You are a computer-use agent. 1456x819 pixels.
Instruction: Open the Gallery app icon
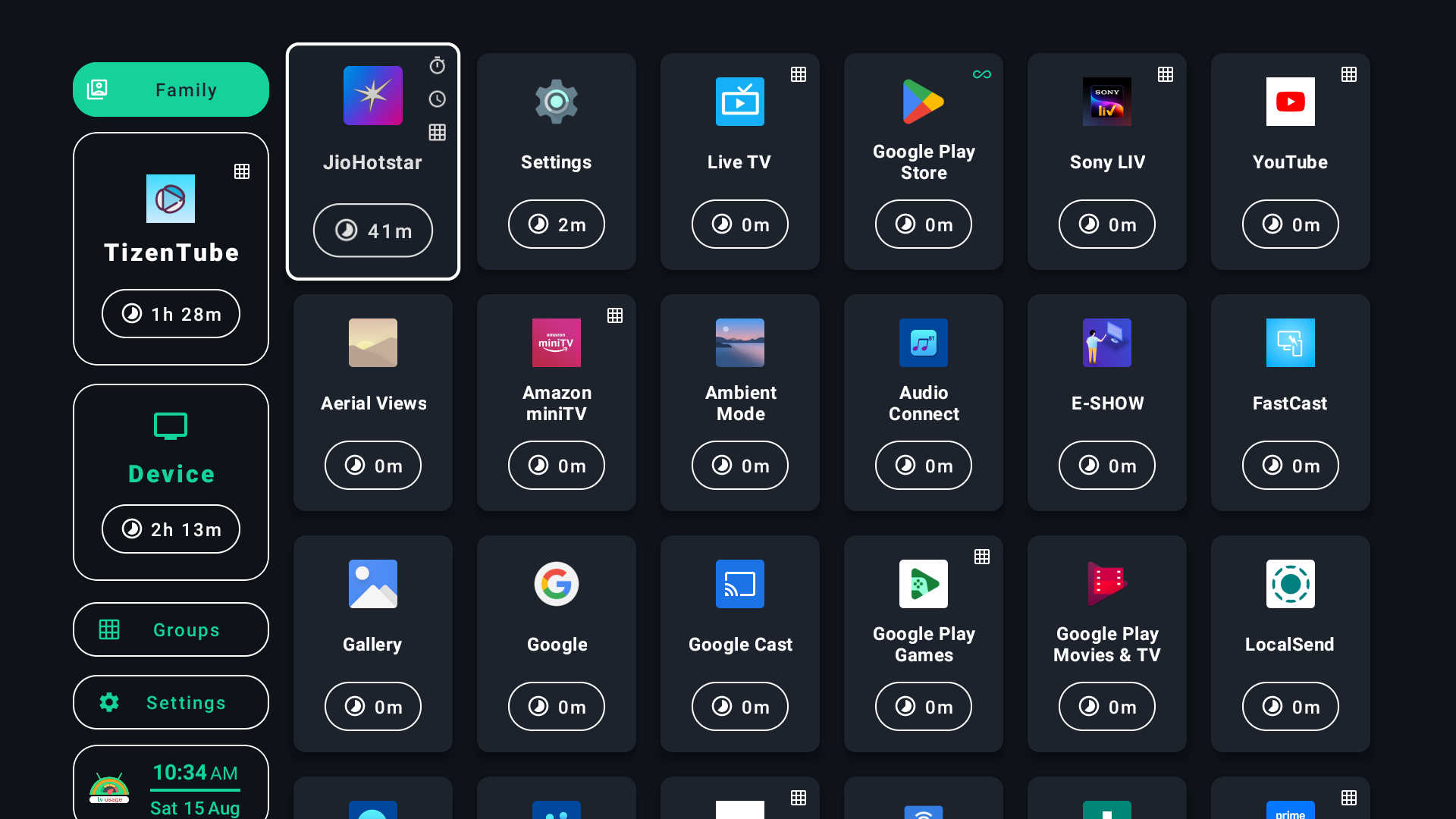(373, 584)
